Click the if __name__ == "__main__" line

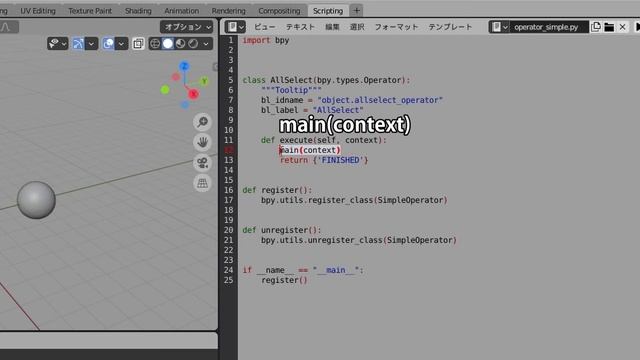303,270
